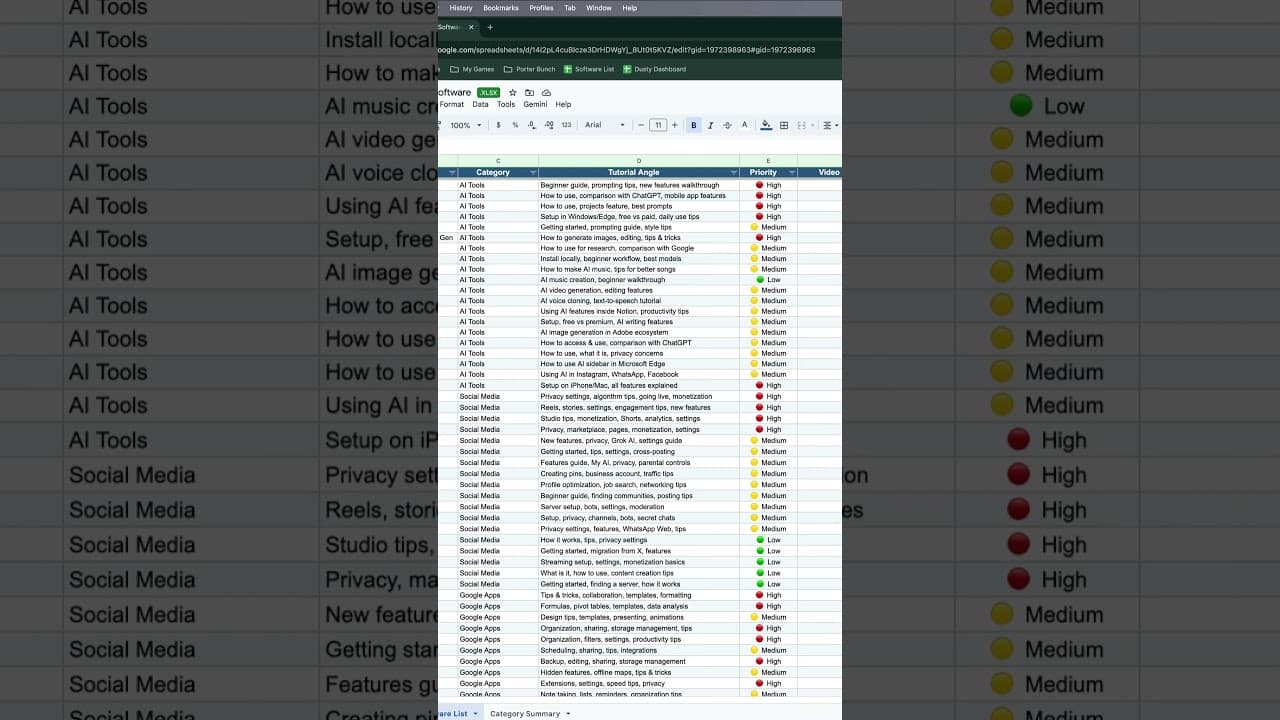The image size is (1280, 720).
Task: Click the Video header cell
Action: 820,172
